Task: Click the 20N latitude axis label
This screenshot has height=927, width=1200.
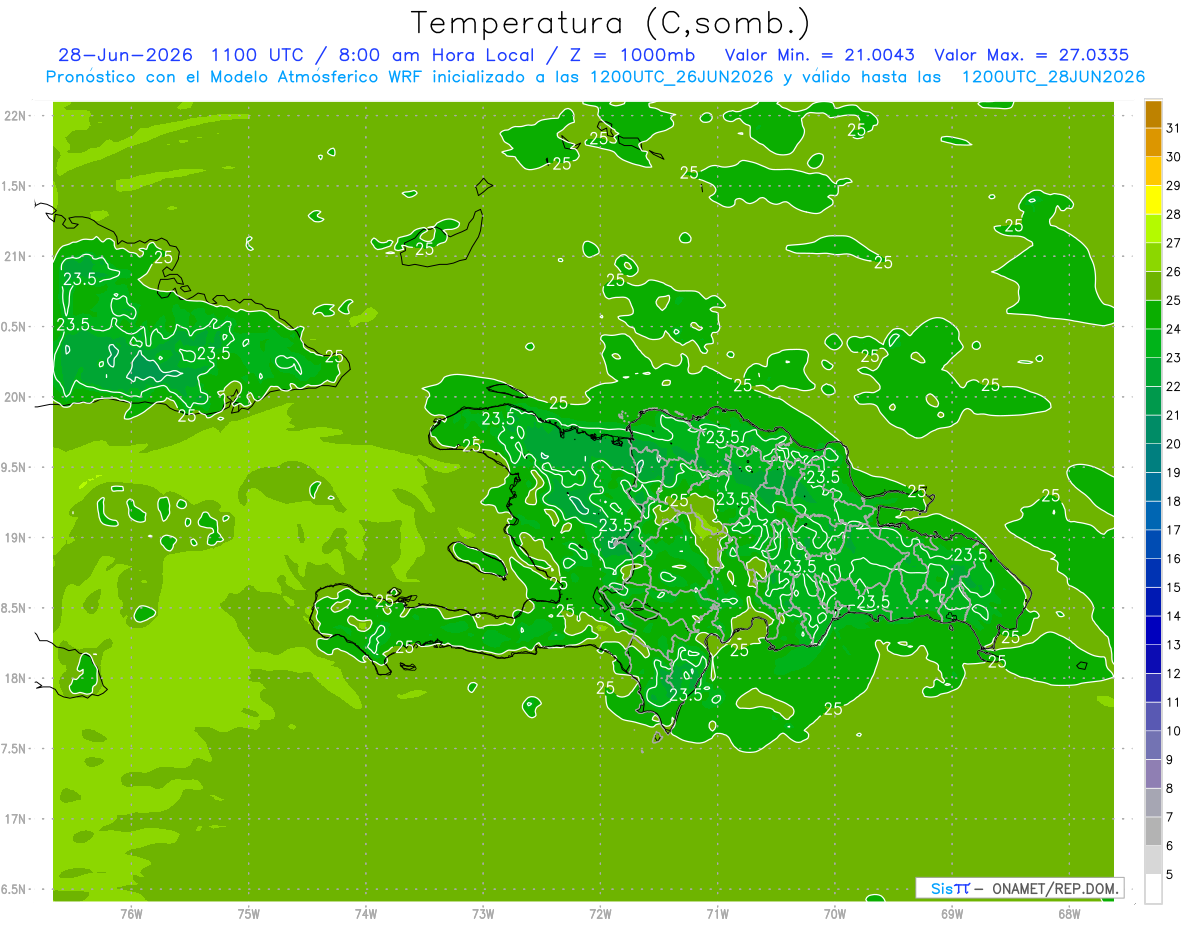Action: click(x=16, y=397)
